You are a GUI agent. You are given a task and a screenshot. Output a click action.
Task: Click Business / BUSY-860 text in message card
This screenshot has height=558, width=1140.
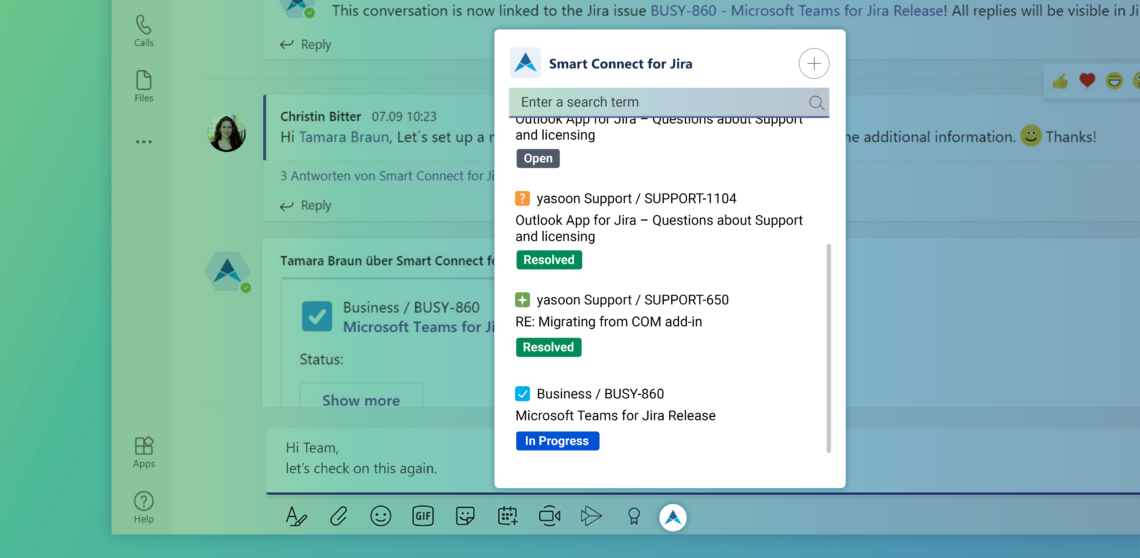click(x=411, y=308)
